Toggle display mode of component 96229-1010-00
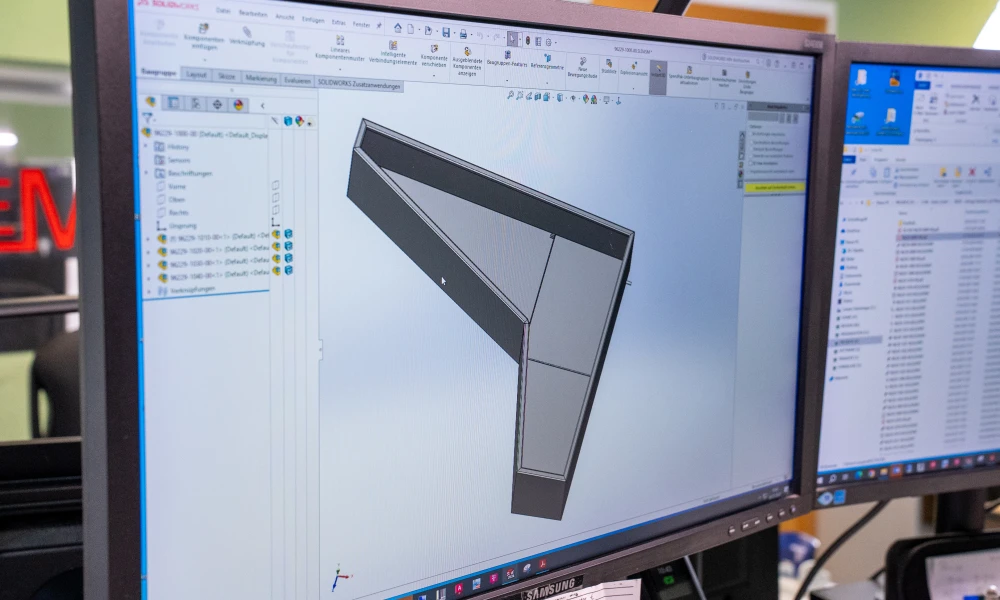1000x600 pixels. click(288, 234)
